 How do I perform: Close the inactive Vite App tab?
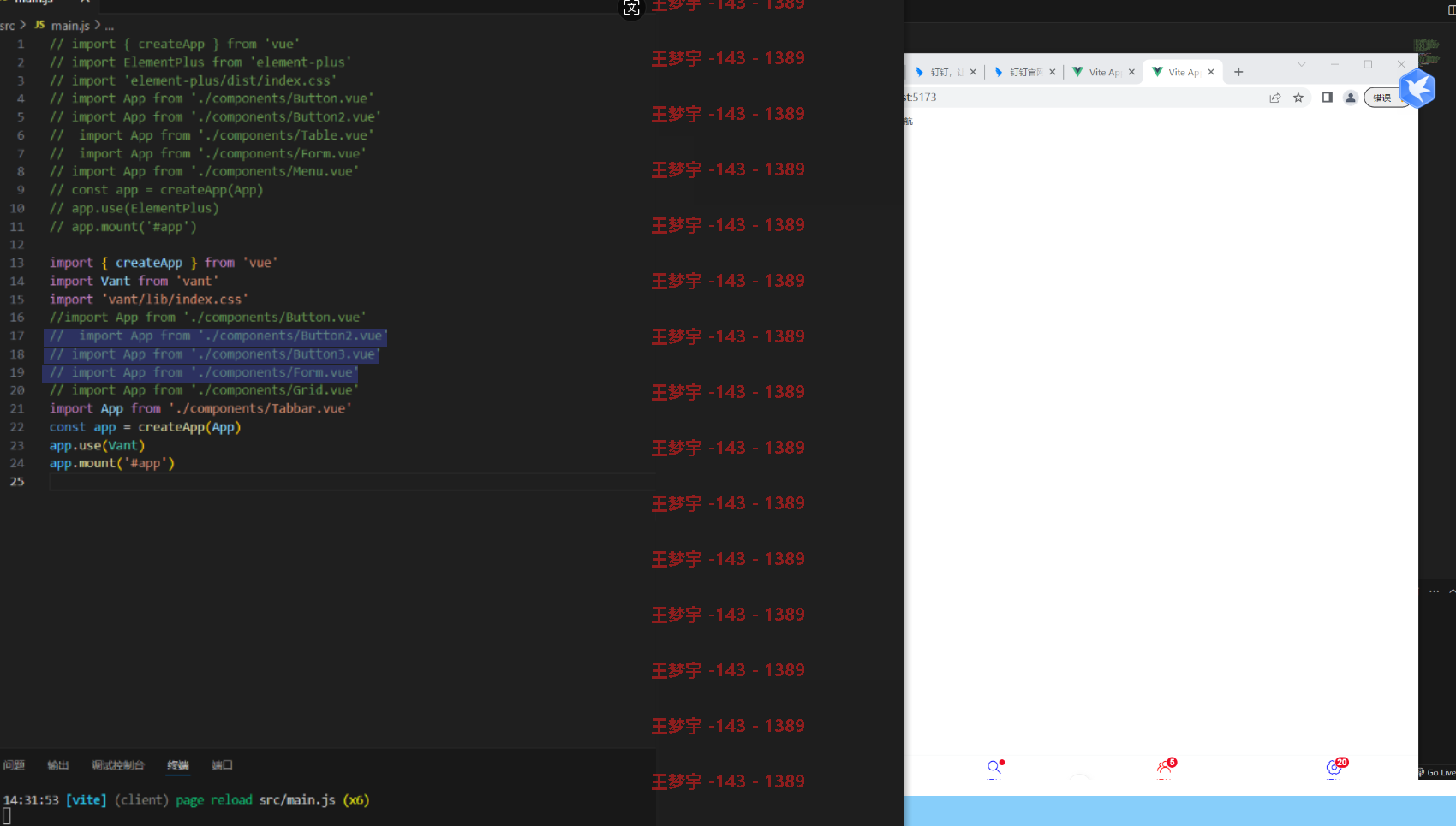(x=1131, y=72)
